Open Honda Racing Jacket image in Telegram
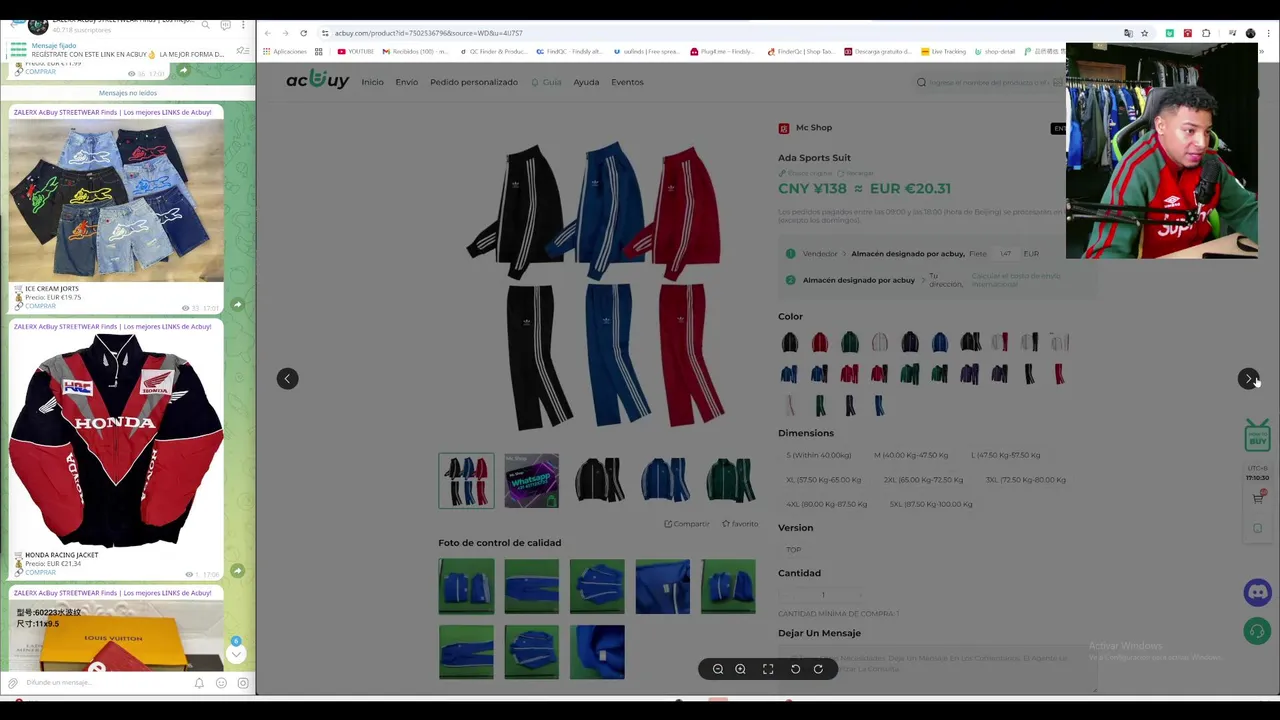1280x720 pixels. tap(116, 441)
